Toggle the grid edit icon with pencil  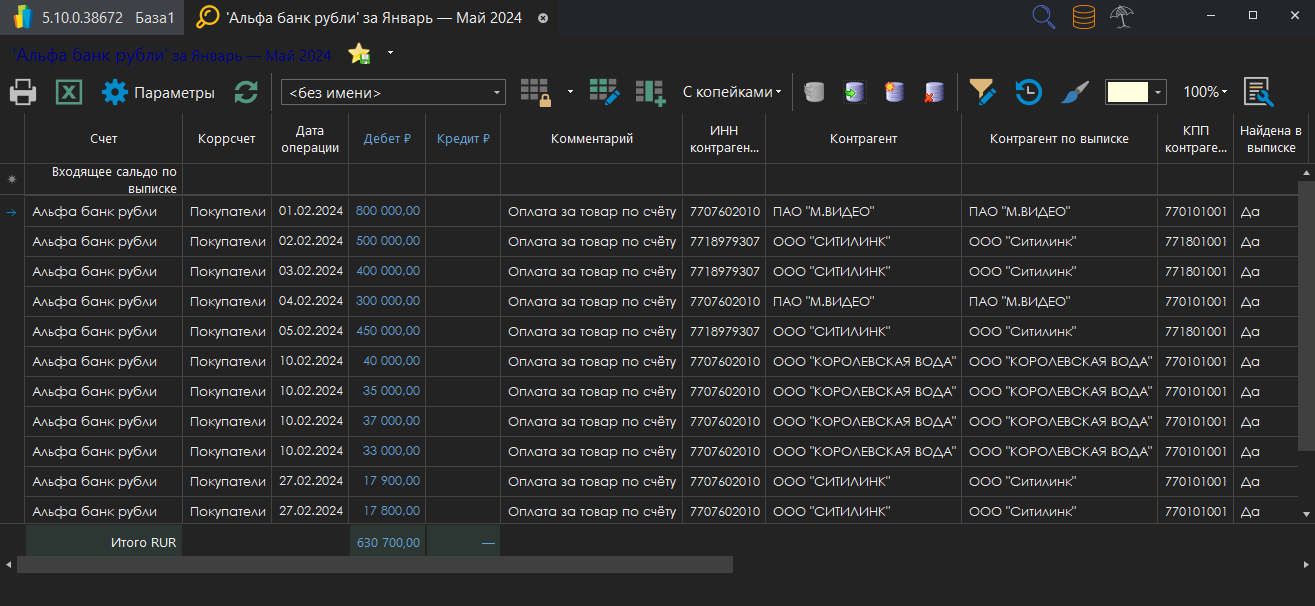tap(604, 92)
